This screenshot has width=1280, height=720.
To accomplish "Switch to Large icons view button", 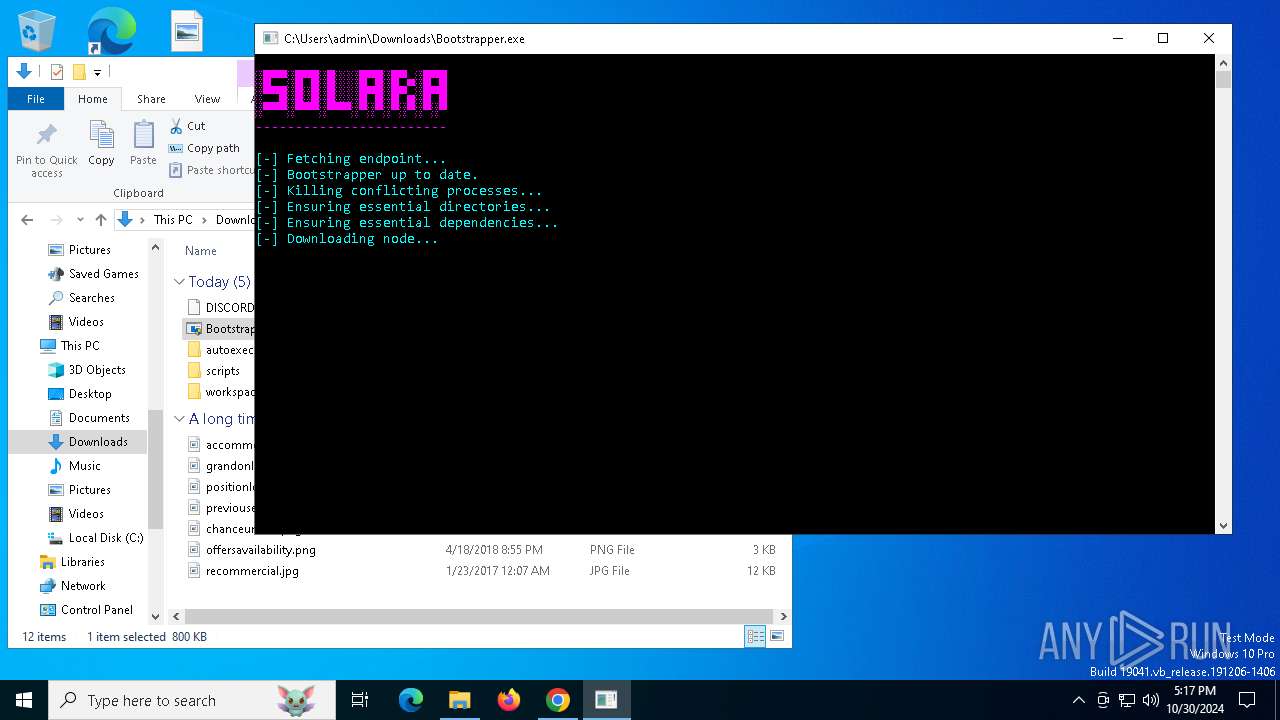I will click(x=777, y=636).
